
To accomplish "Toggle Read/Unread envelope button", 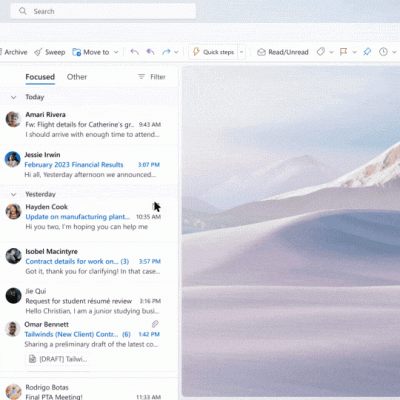I will 283,52.
